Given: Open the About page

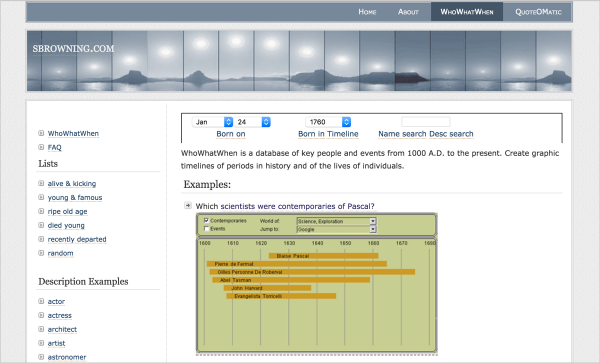Looking at the screenshot, I should point(408,12).
